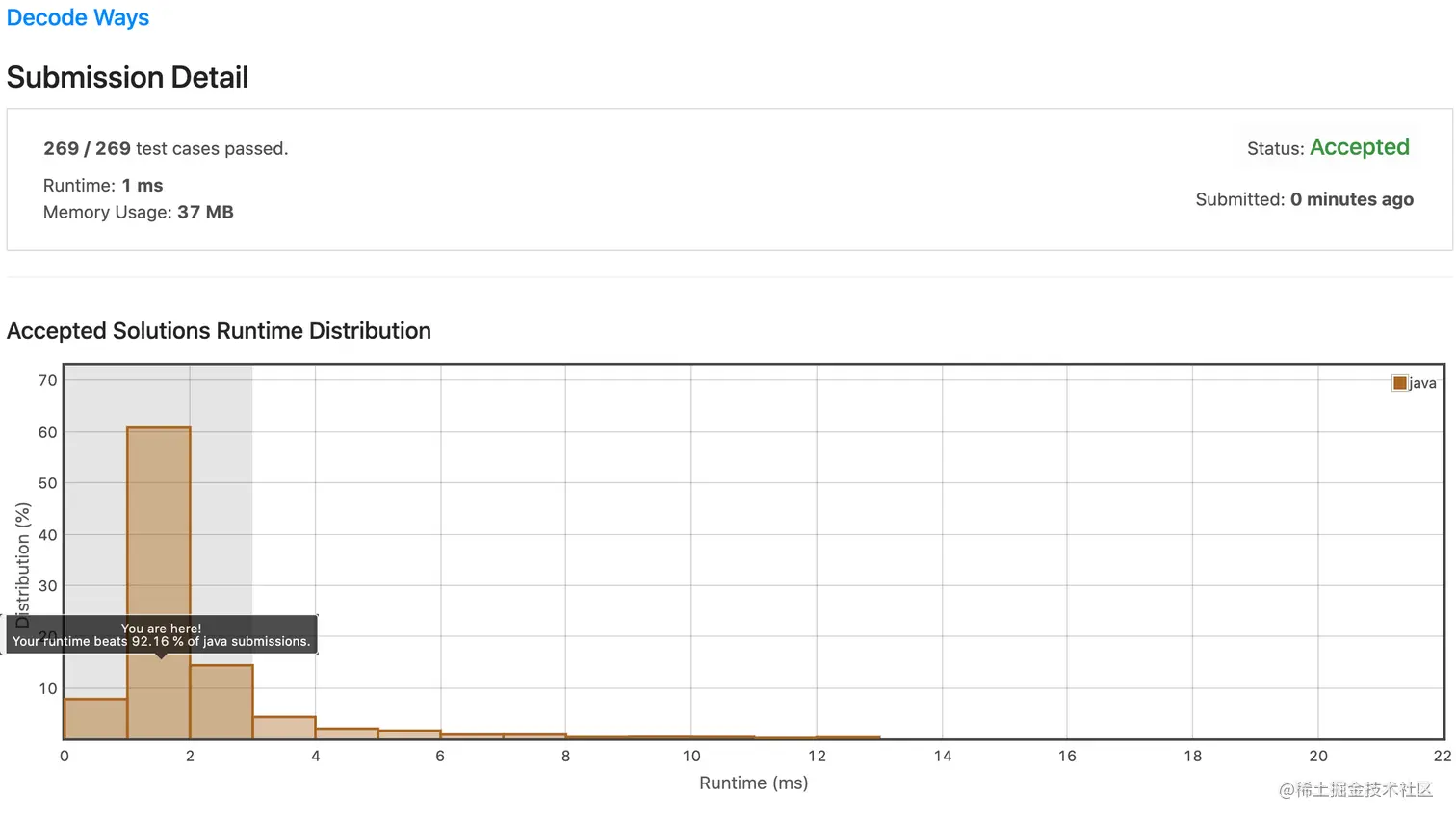This screenshot has width=1456, height=822.
Task: Click the Runtime: 1 ms text
Action: click(103, 185)
